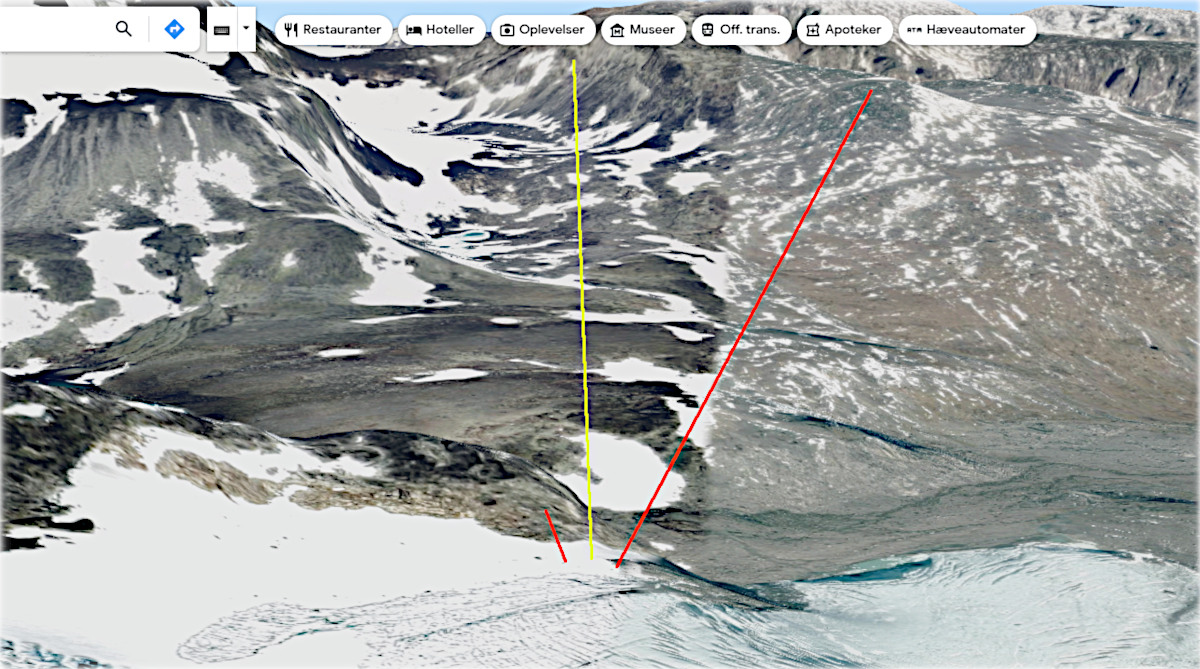Click the train transit icon
Screen dimensions: 1200x669
[707, 30]
